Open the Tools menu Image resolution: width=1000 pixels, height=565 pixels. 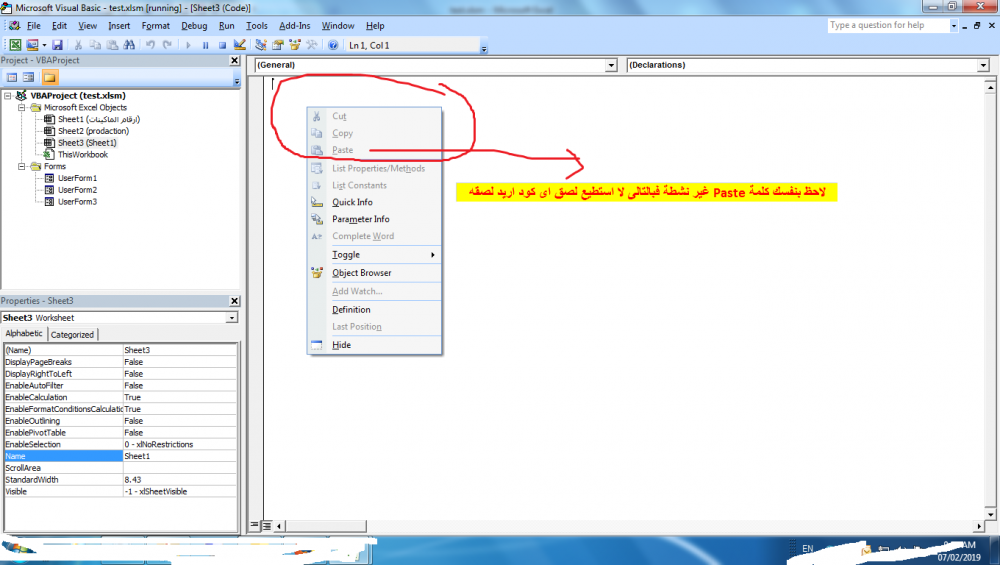coord(257,26)
